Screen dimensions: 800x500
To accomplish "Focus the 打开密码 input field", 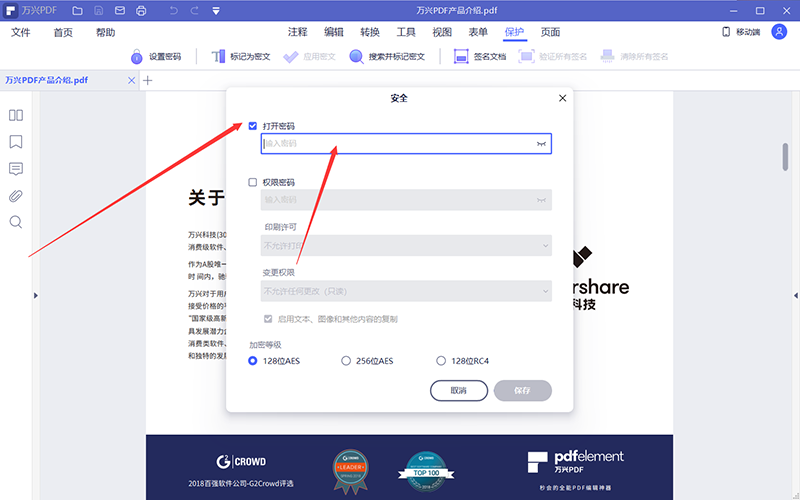I will pos(406,144).
